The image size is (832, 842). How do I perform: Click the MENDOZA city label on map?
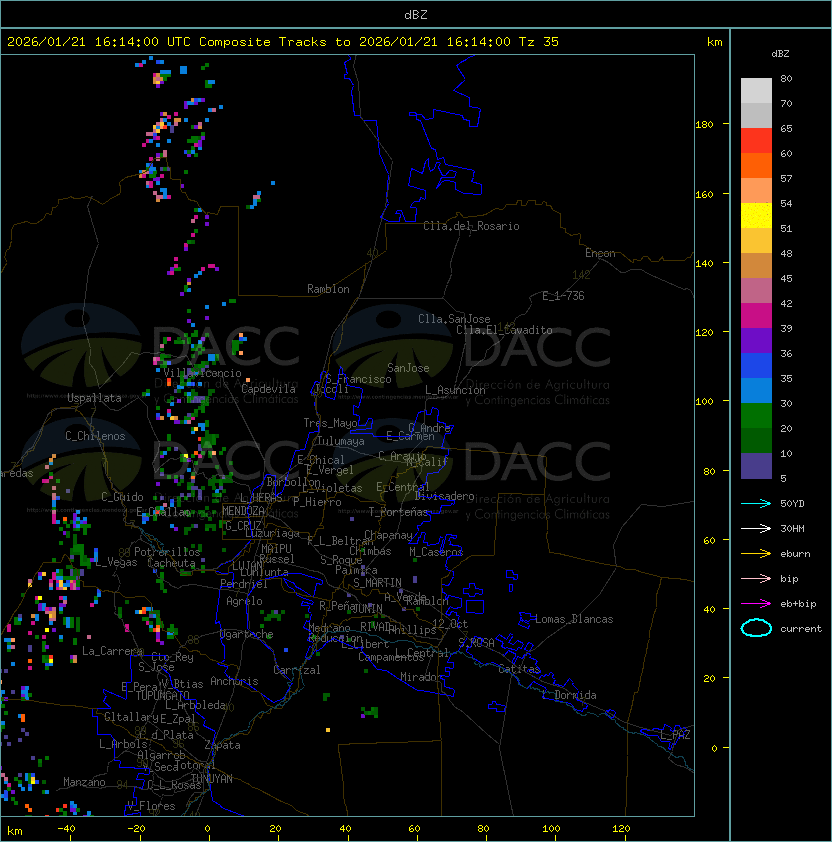pos(244,511)
